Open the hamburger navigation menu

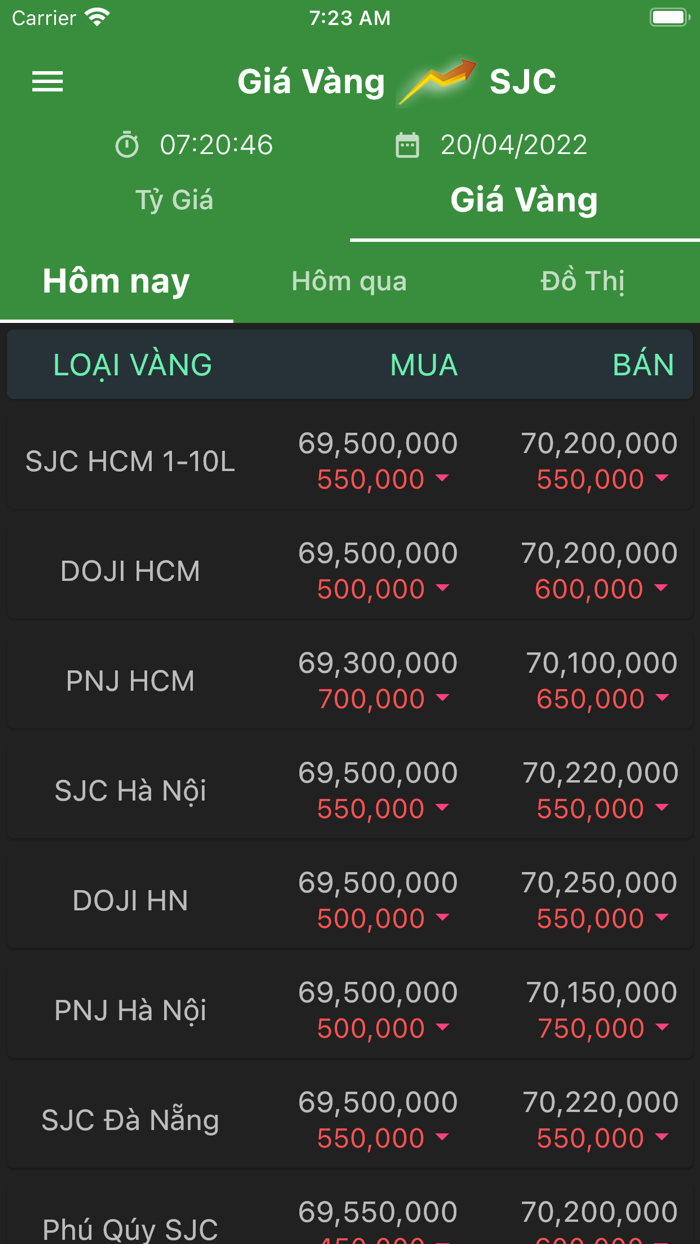(x=46, y=82)
